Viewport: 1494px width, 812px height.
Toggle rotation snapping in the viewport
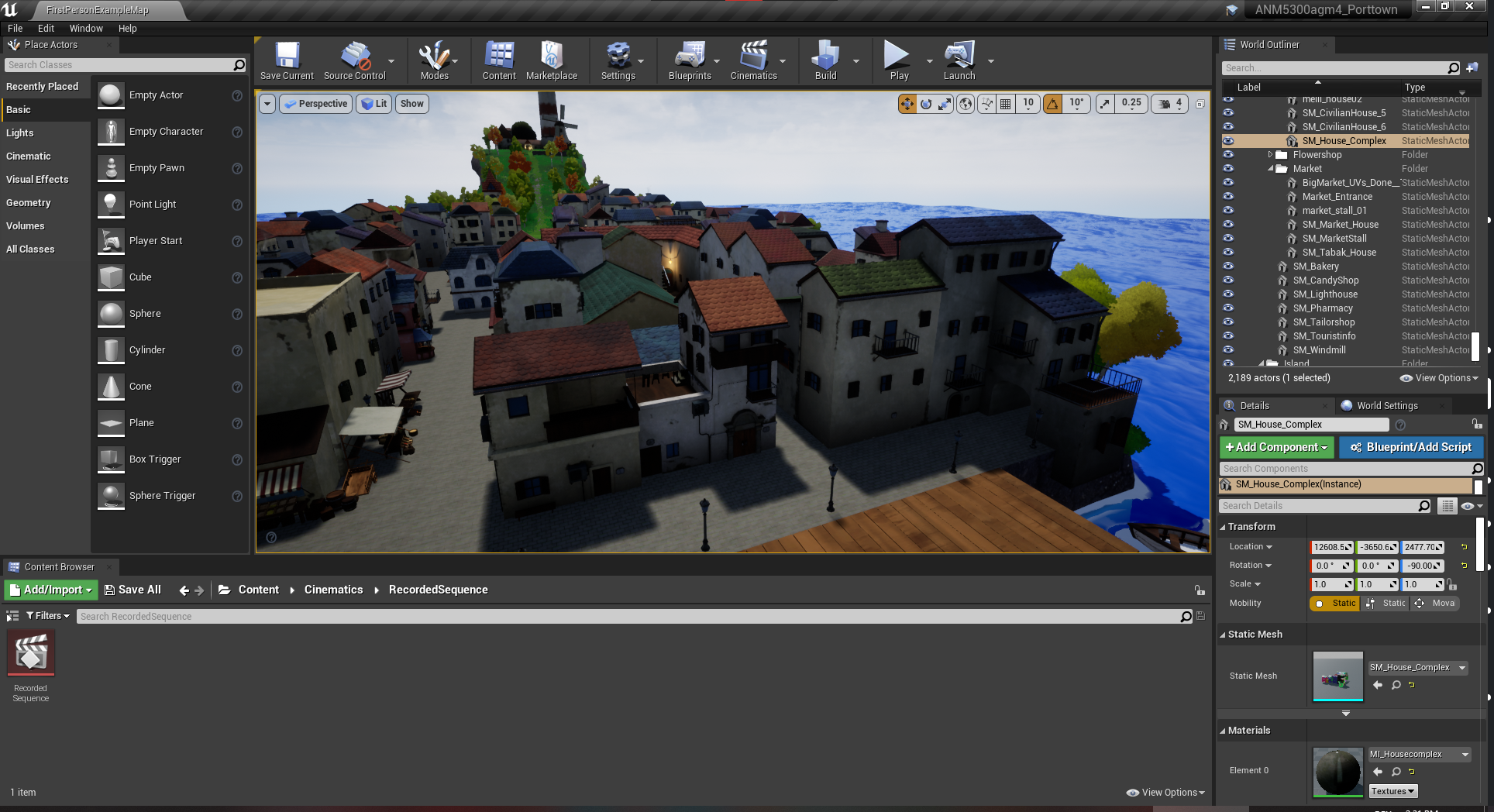(1053, 104)
